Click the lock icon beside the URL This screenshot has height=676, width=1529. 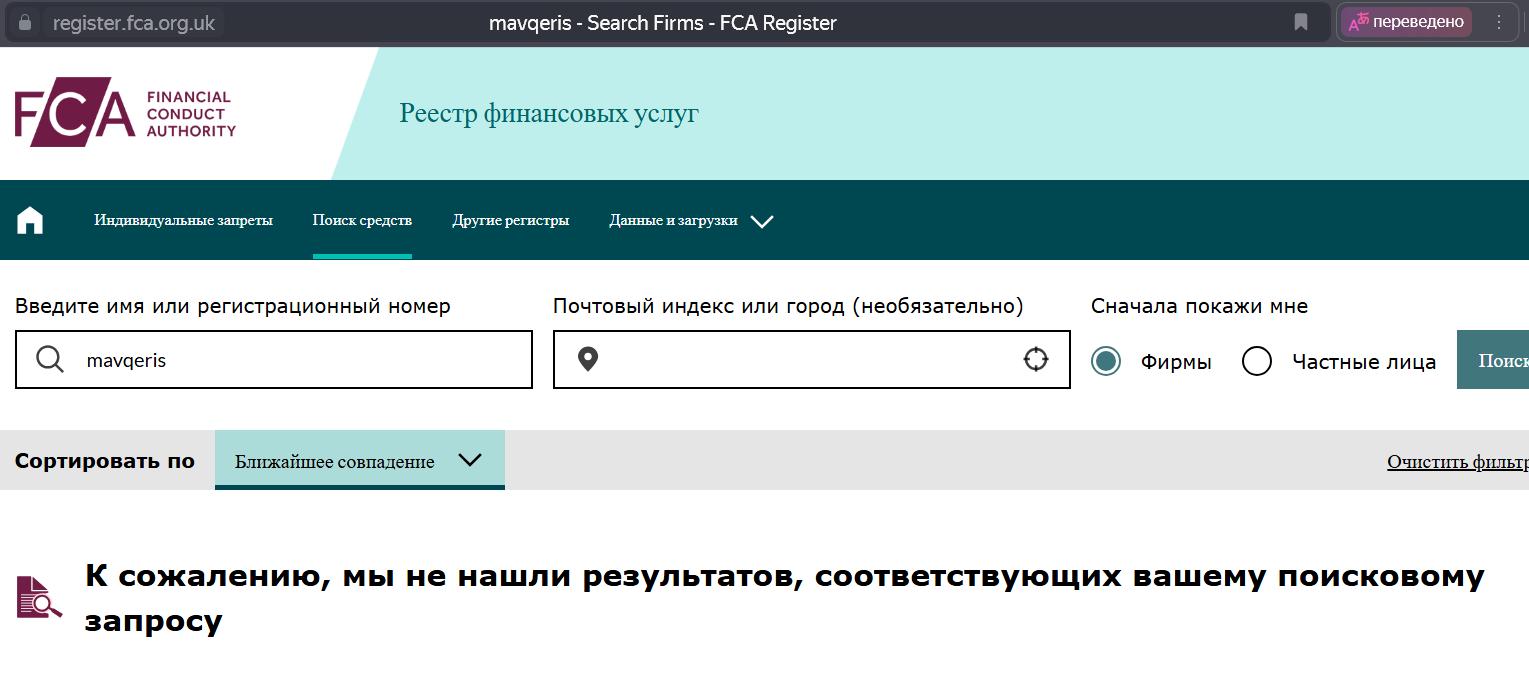tap(25, 22)
